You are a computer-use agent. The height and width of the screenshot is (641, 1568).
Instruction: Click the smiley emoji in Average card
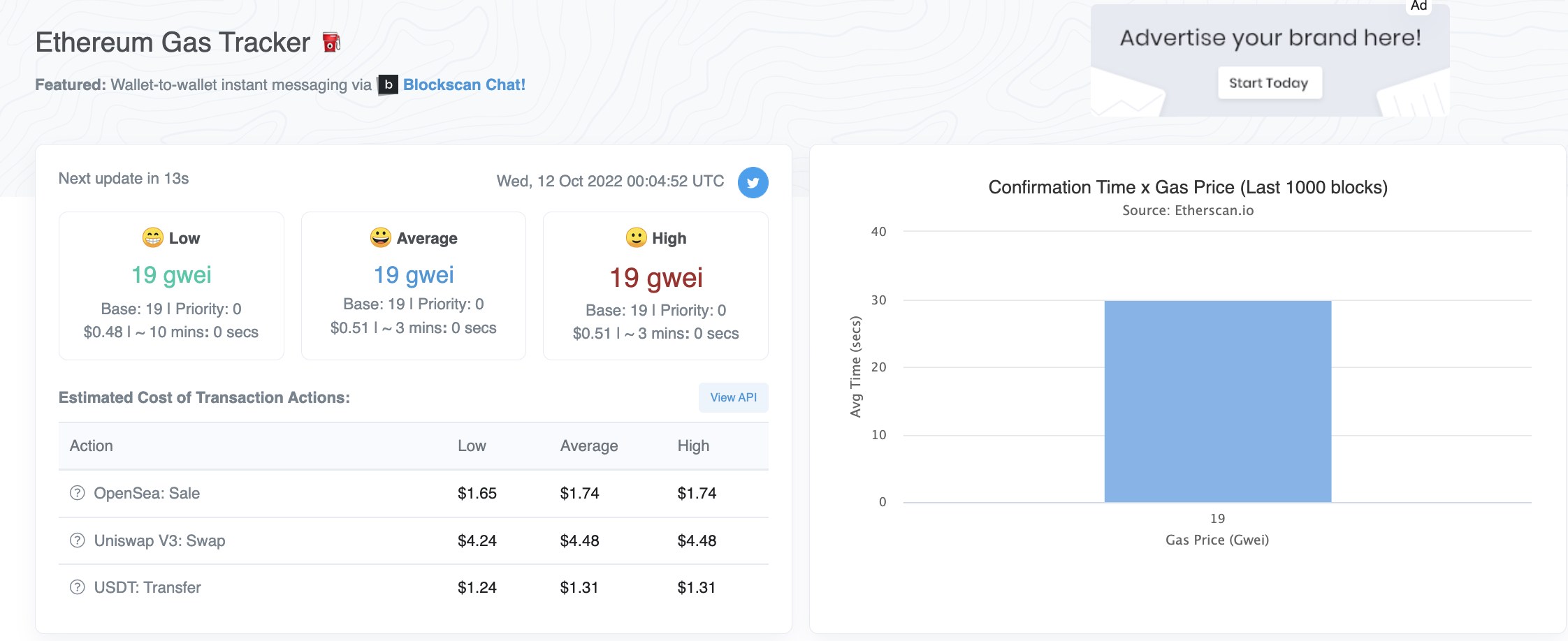pos(380,237)
